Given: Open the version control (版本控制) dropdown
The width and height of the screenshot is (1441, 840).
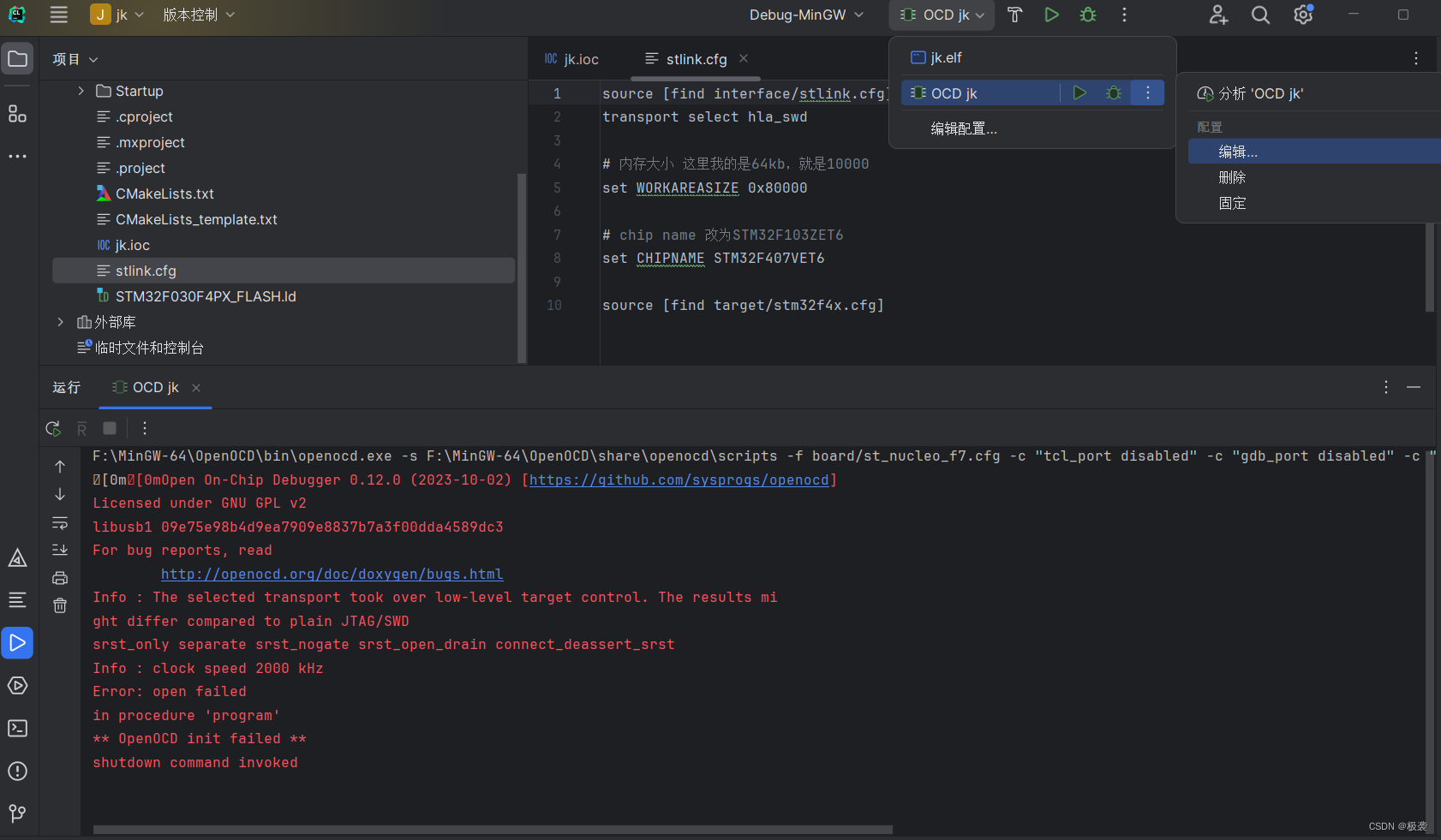Looking at the screenshot, I should tap(199, 15).
